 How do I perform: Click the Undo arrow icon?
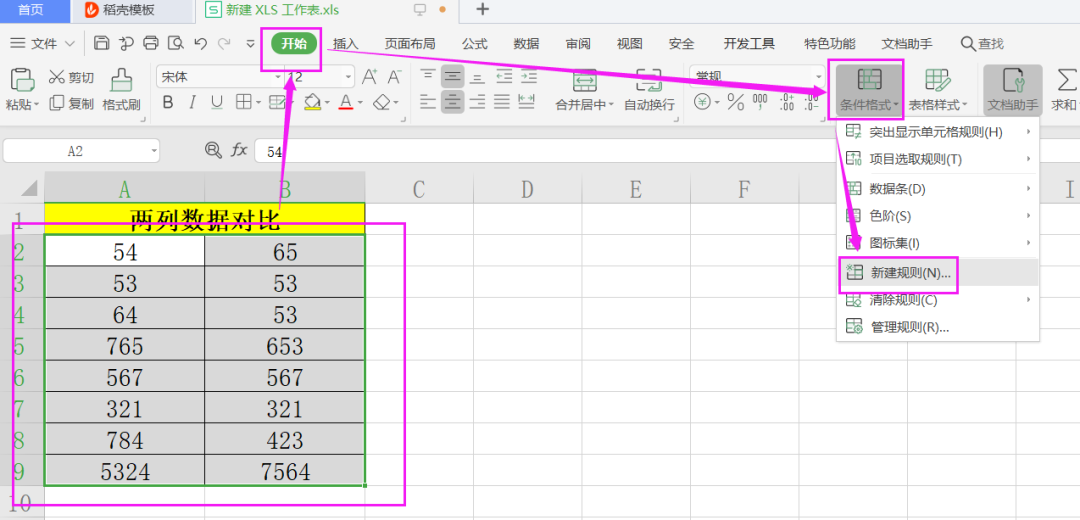pyautogui.click(x=200, y=43)
